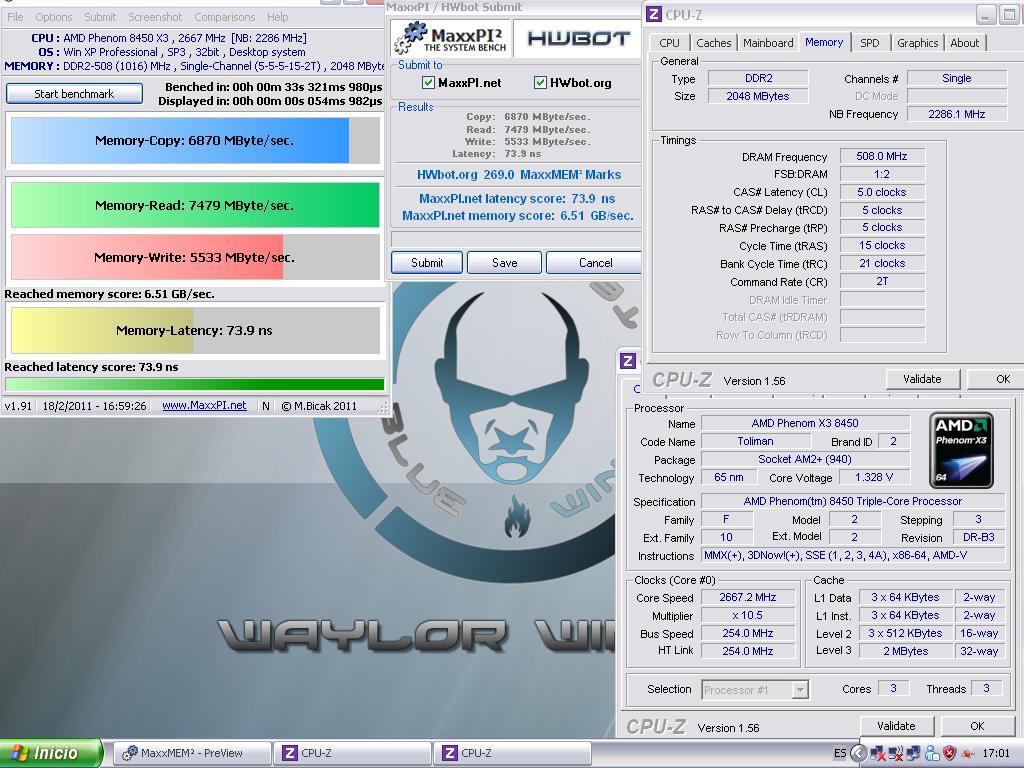Click the AMD Phenom X3 logo badge

(961, 450)
